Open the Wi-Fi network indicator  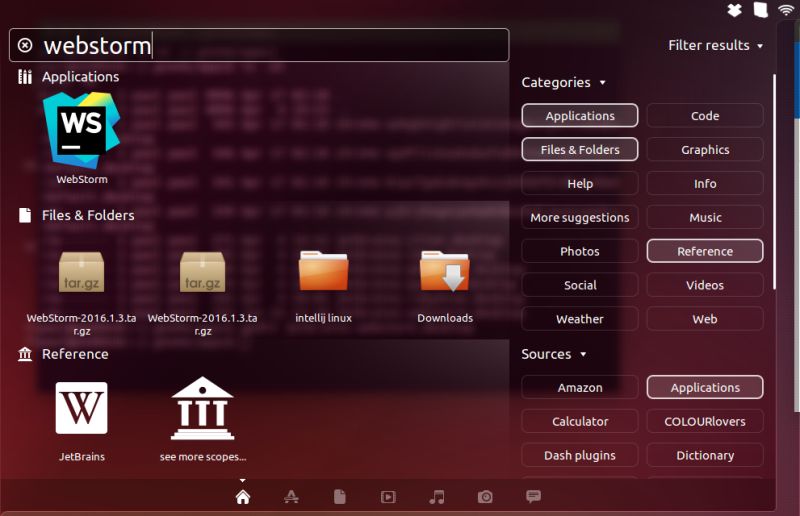(x=786, y=10)
